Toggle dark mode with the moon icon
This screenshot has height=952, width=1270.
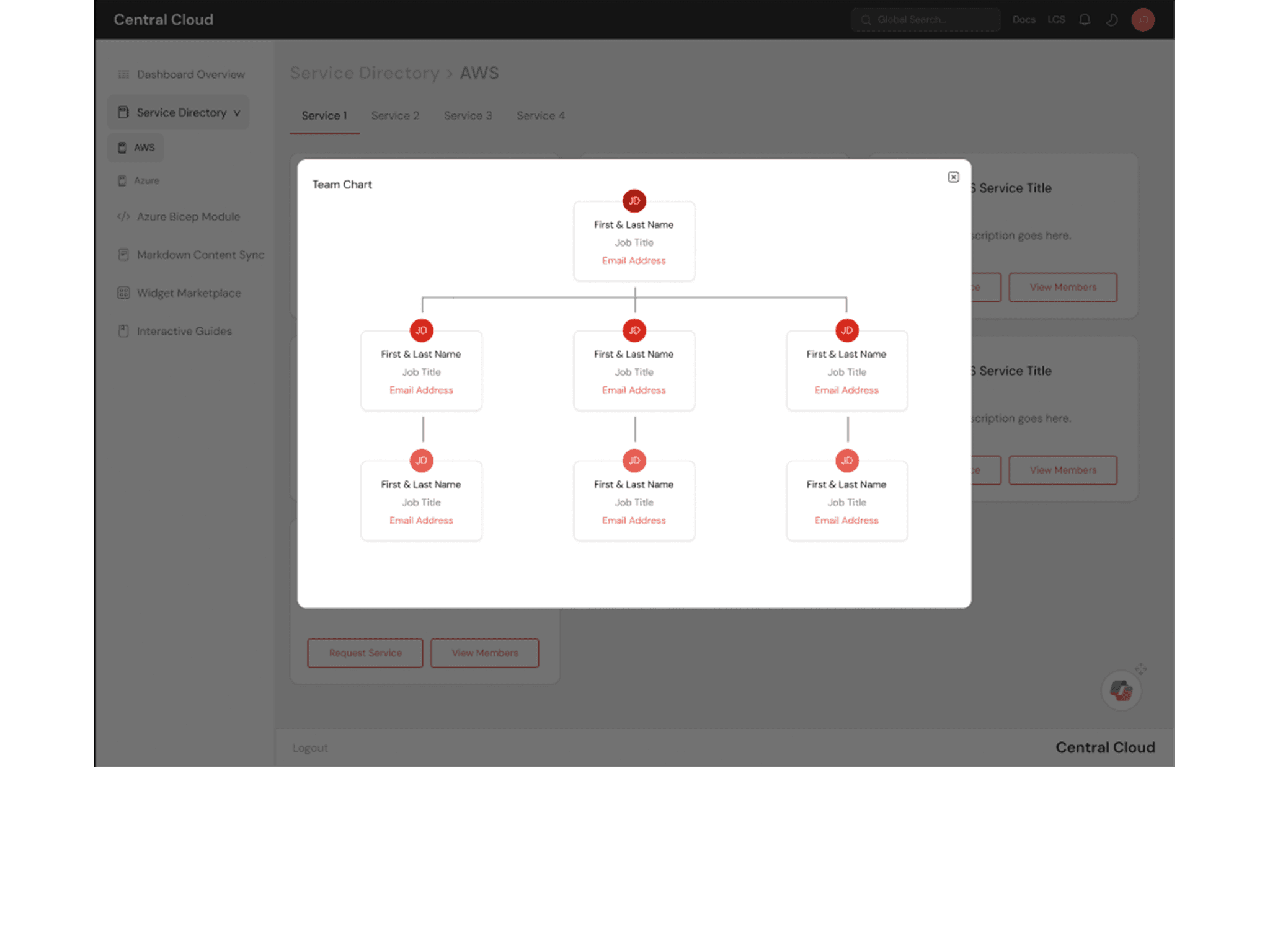[x=1112, y=20]
